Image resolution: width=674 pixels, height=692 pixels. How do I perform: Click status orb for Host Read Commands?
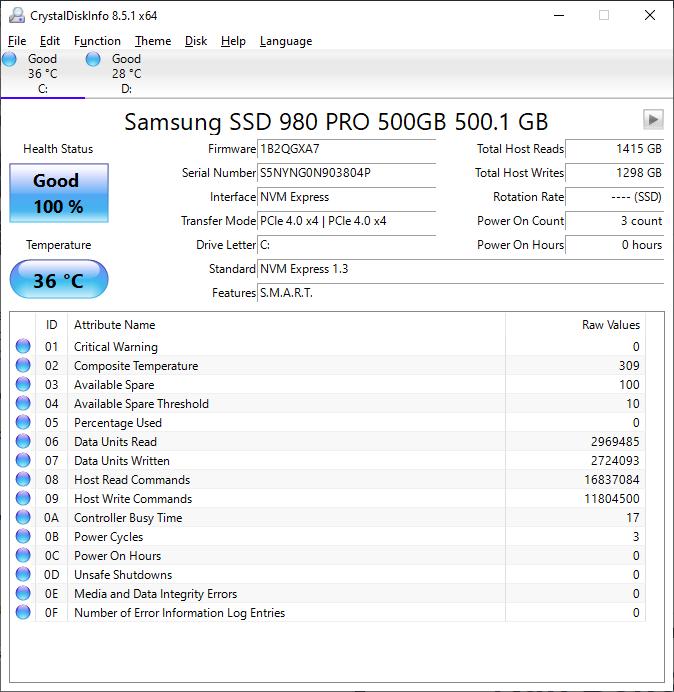click(x=23, y=479)
